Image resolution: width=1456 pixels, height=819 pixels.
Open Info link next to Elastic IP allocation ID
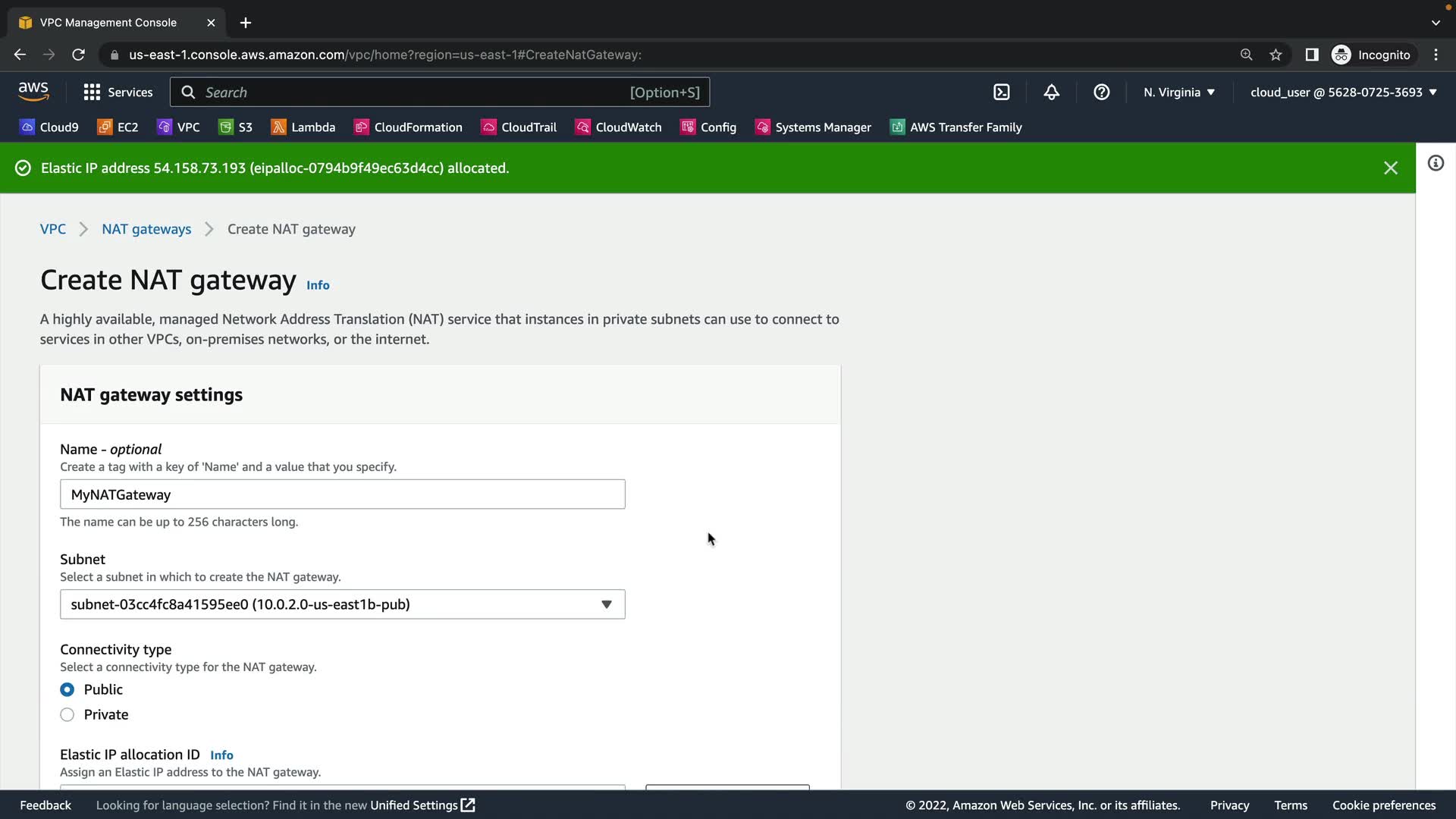[x=221, y=755]
